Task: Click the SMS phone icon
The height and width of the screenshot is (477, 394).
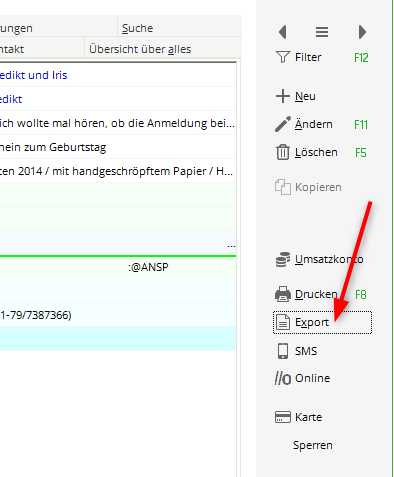Action: 283,351
